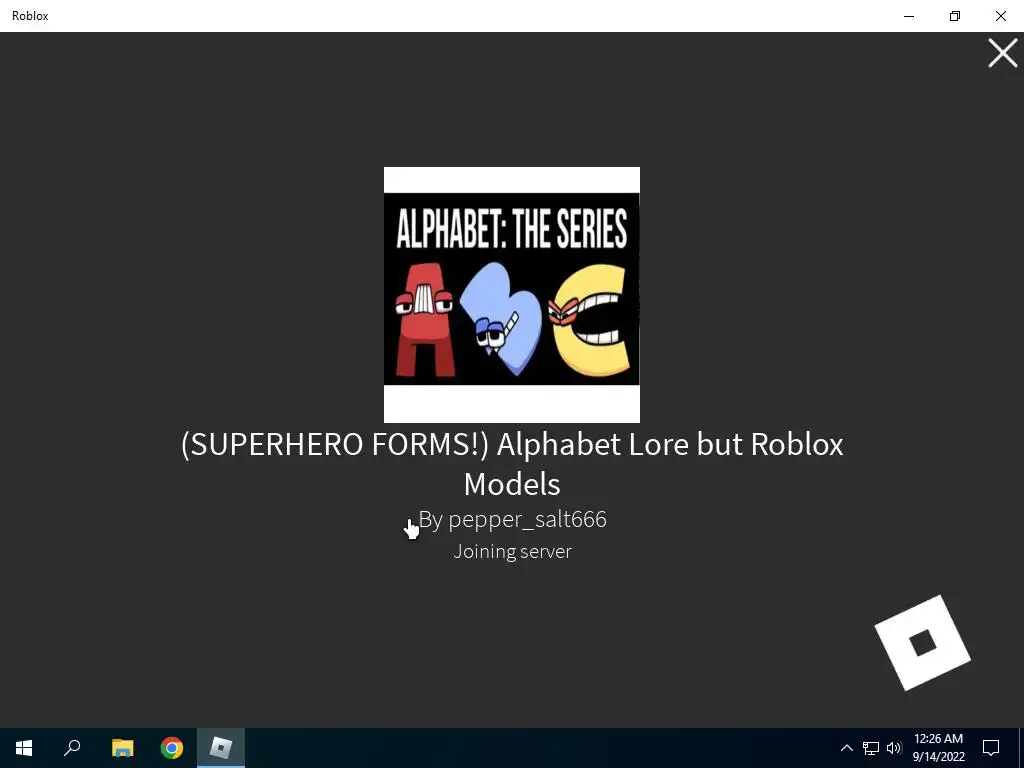Minimize the Roblox window
The image size is (1024, 768).
[x=908, y=16]
